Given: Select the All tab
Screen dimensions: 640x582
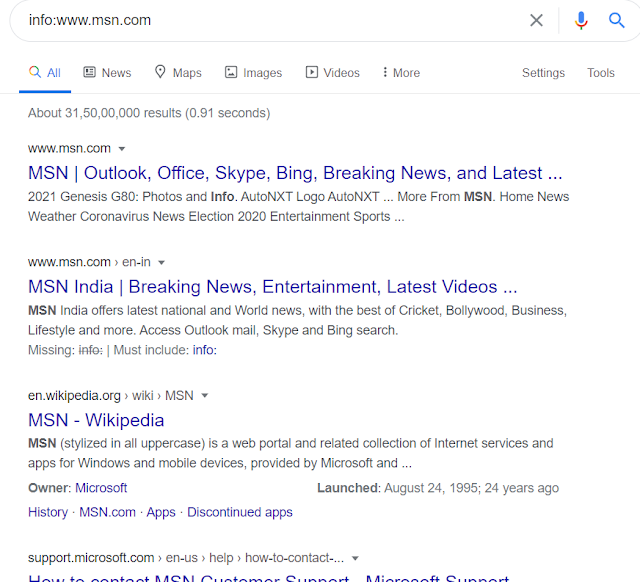Looking at the screenshot, I should point(45,73).
